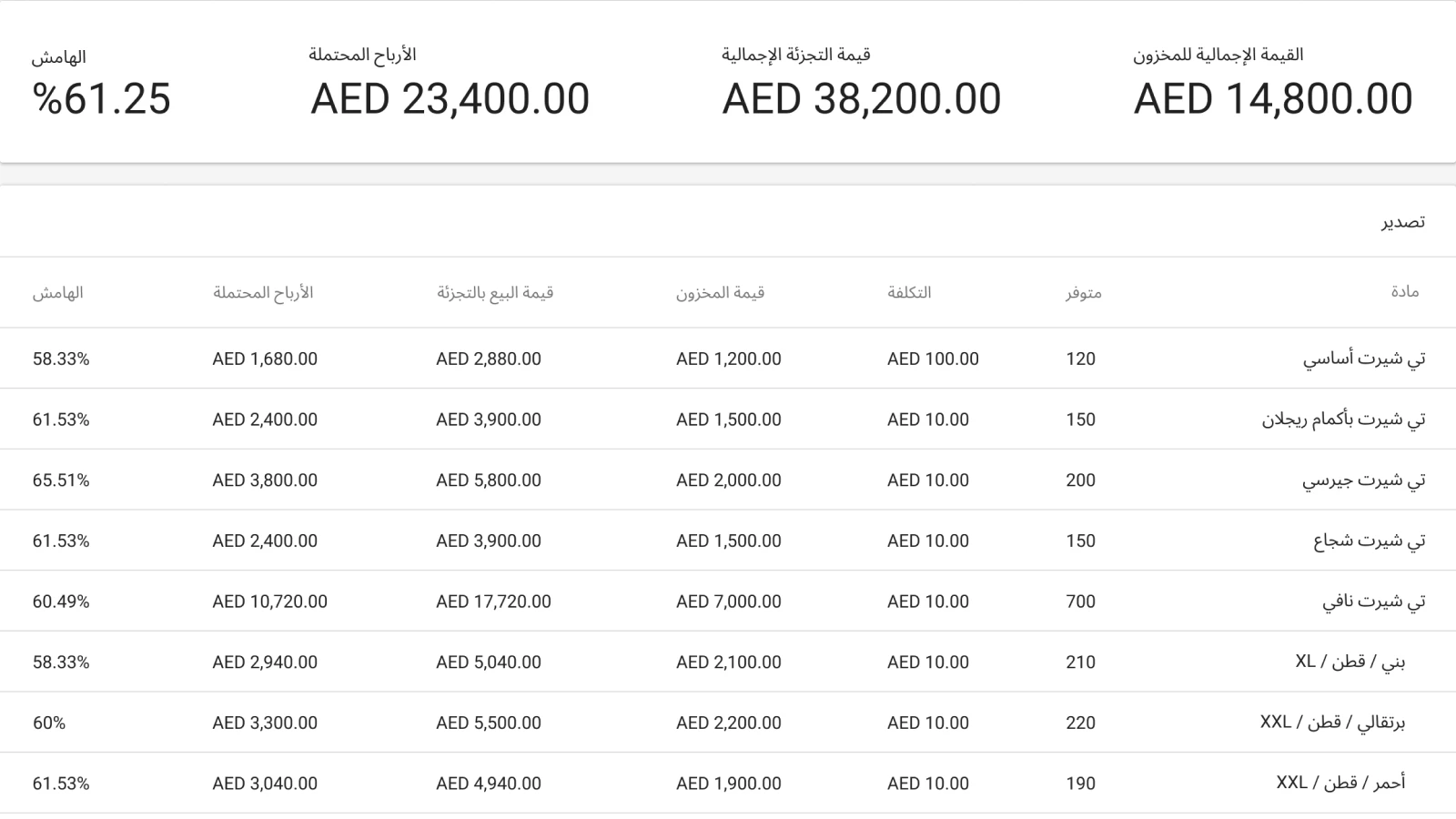Click the AED 23,400.00 potential profits card
The image size is (1456, 819).
[x=450, y=96]
